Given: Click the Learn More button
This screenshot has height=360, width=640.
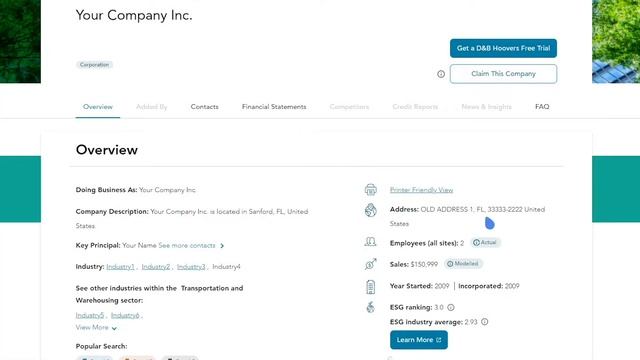Looking at the screenshot, I should point(419,340).
